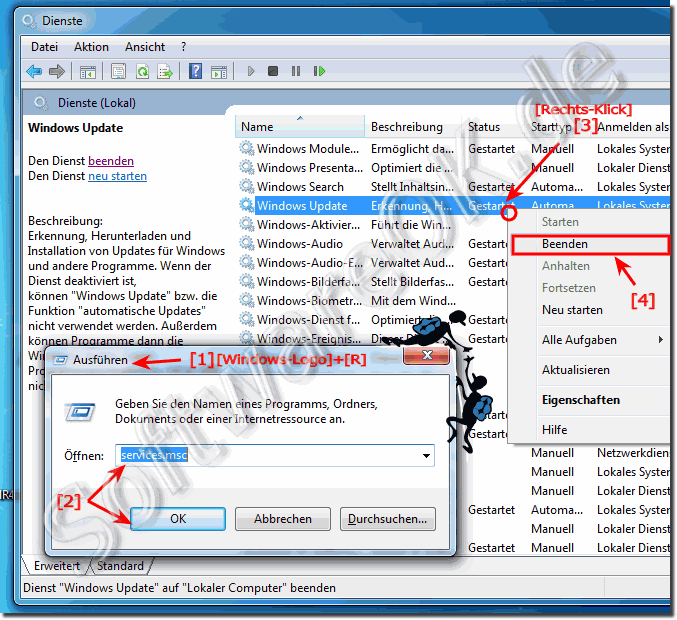The width and height of the screenshot is (677, 620).
Task: Click the Netzwerkdien... logon cell
Action: coord(633,453)
